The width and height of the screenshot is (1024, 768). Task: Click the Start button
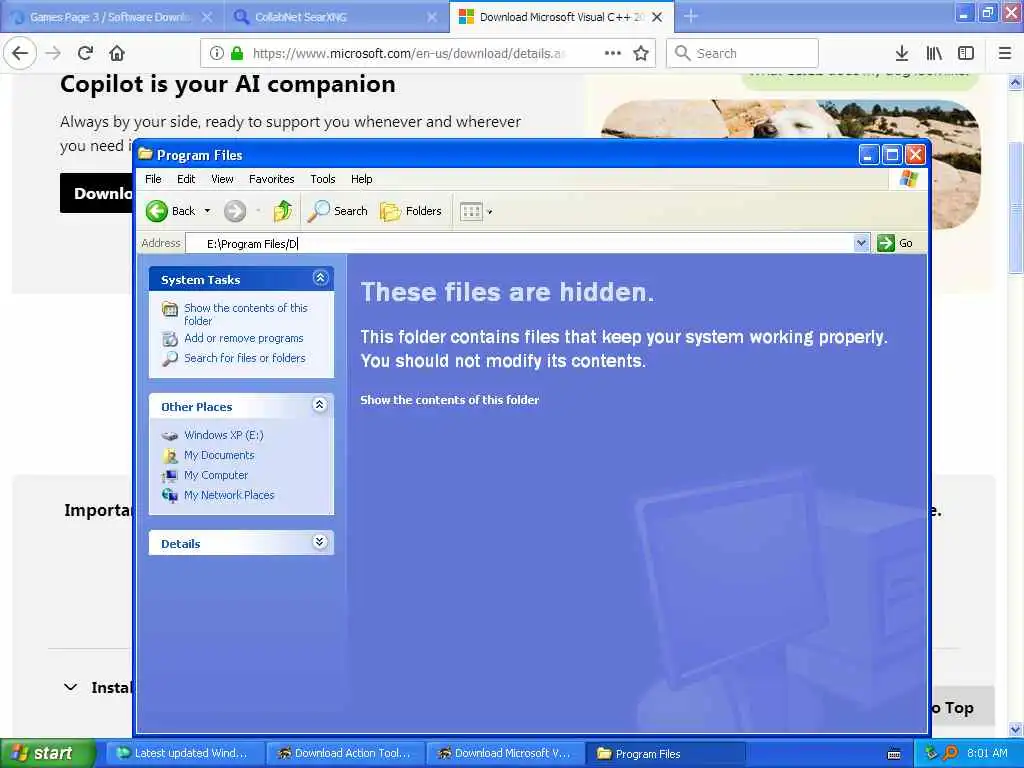pyautogui.click(x=48, y=754)
